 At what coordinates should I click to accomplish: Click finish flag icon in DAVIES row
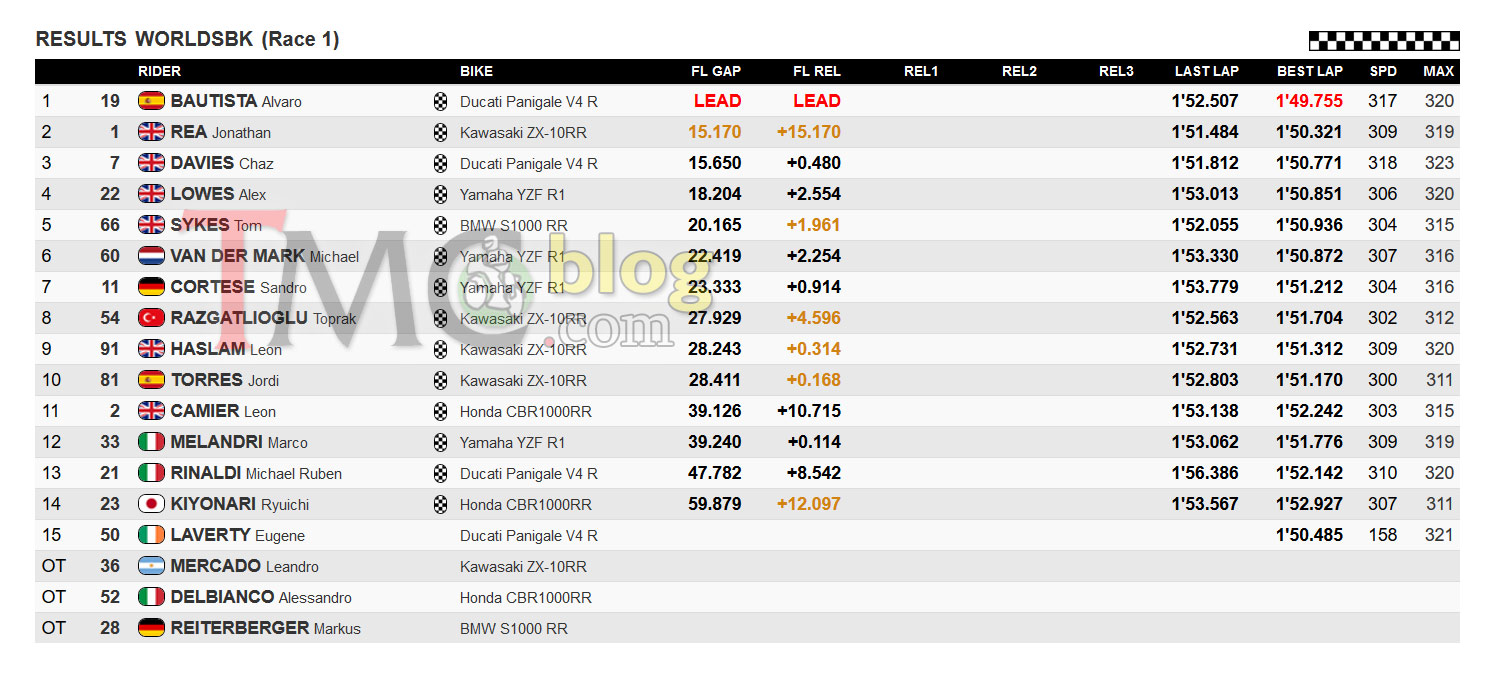(440, 163)
